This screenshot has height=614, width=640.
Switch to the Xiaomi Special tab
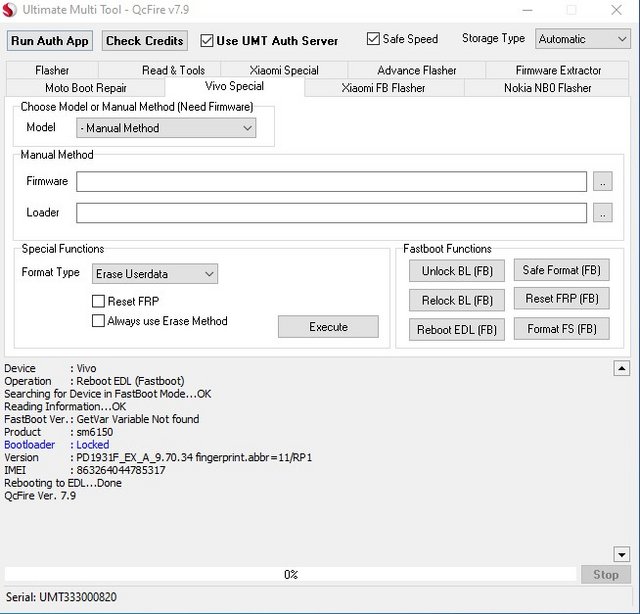pos(284,70)
